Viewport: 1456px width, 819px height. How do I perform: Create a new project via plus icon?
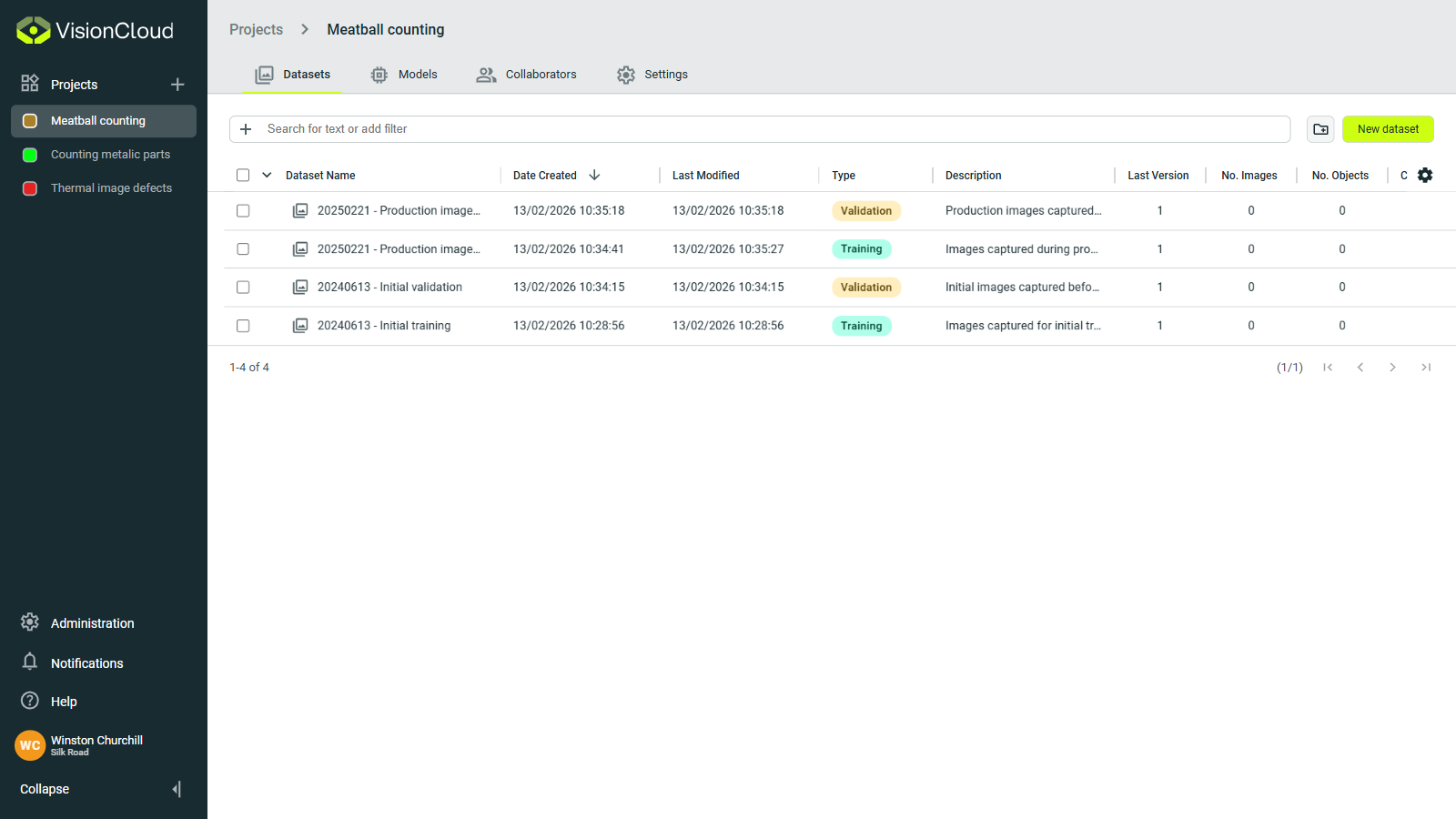(x=177, y=84)
